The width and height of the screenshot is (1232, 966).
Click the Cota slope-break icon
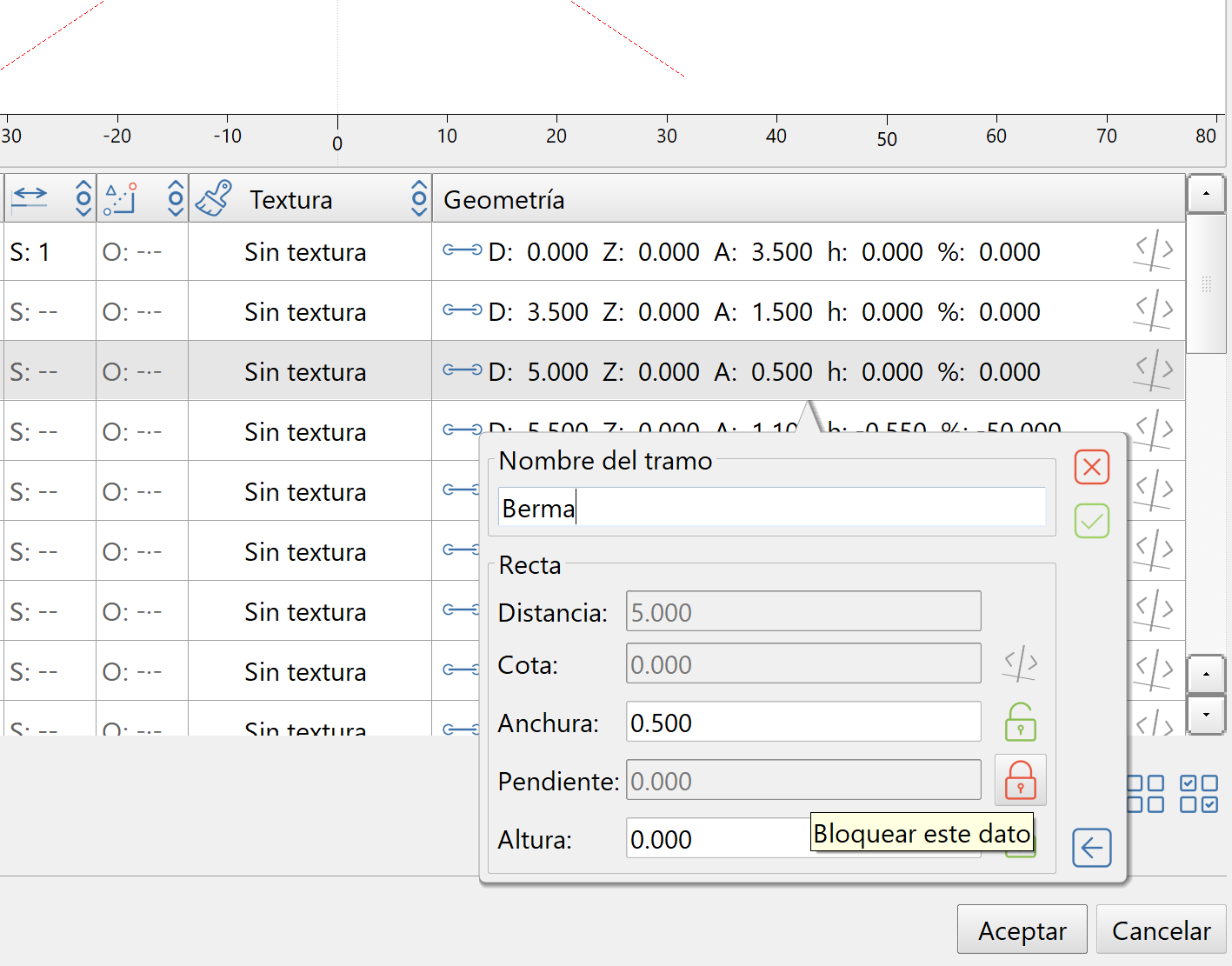1020,663
